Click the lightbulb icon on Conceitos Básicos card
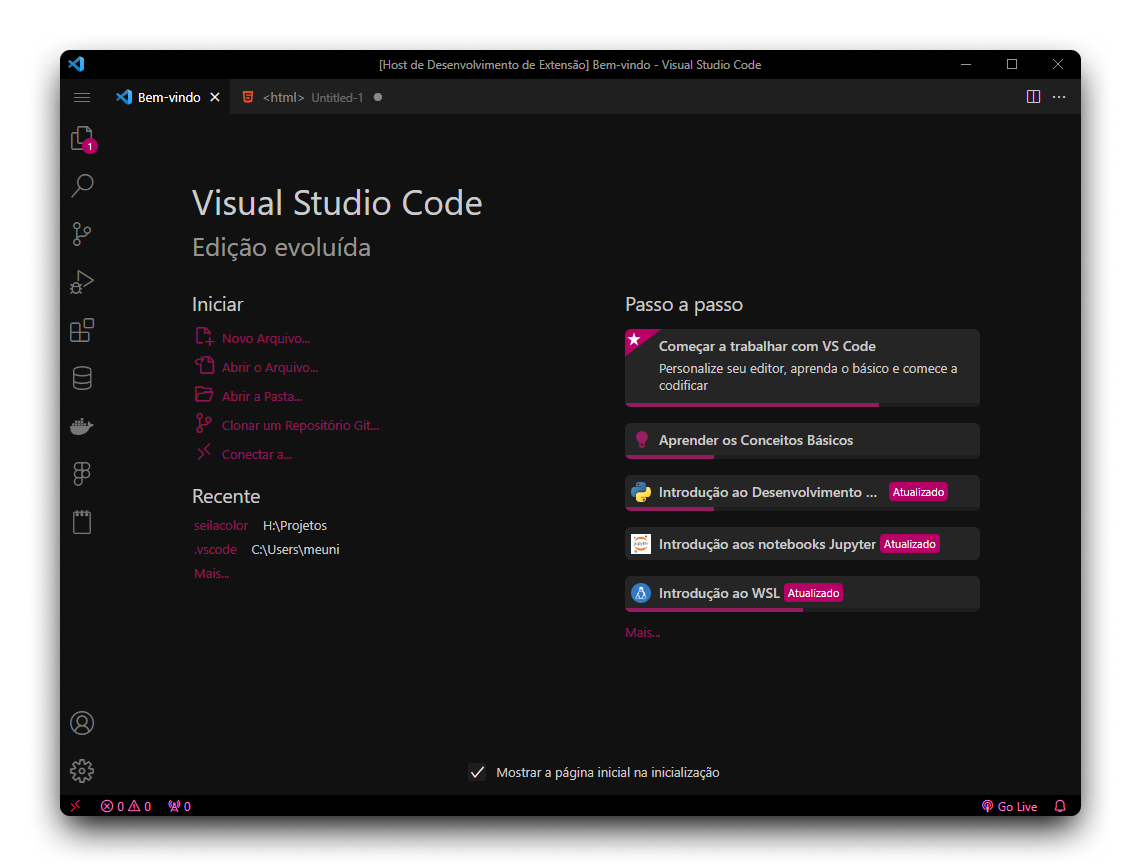 [x=641, y=439]
